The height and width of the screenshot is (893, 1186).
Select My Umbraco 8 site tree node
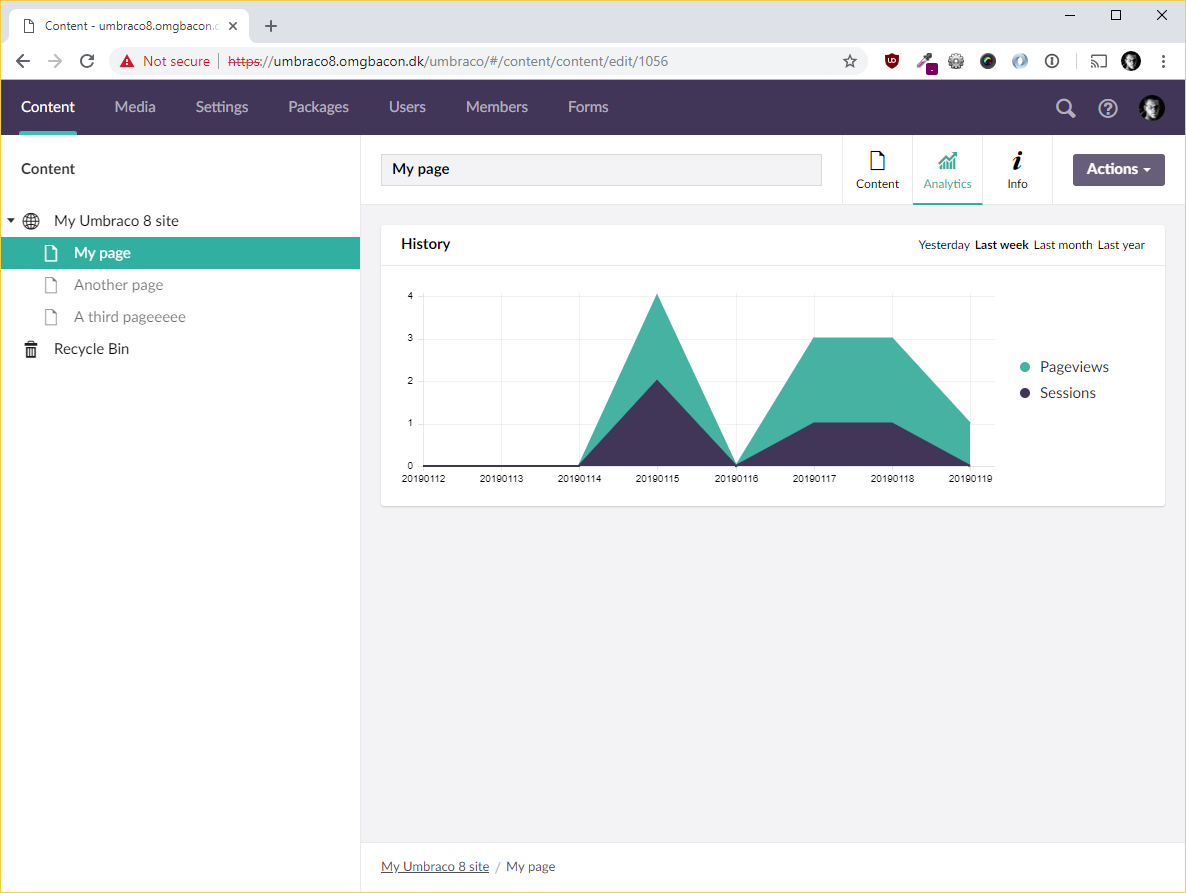116,221
